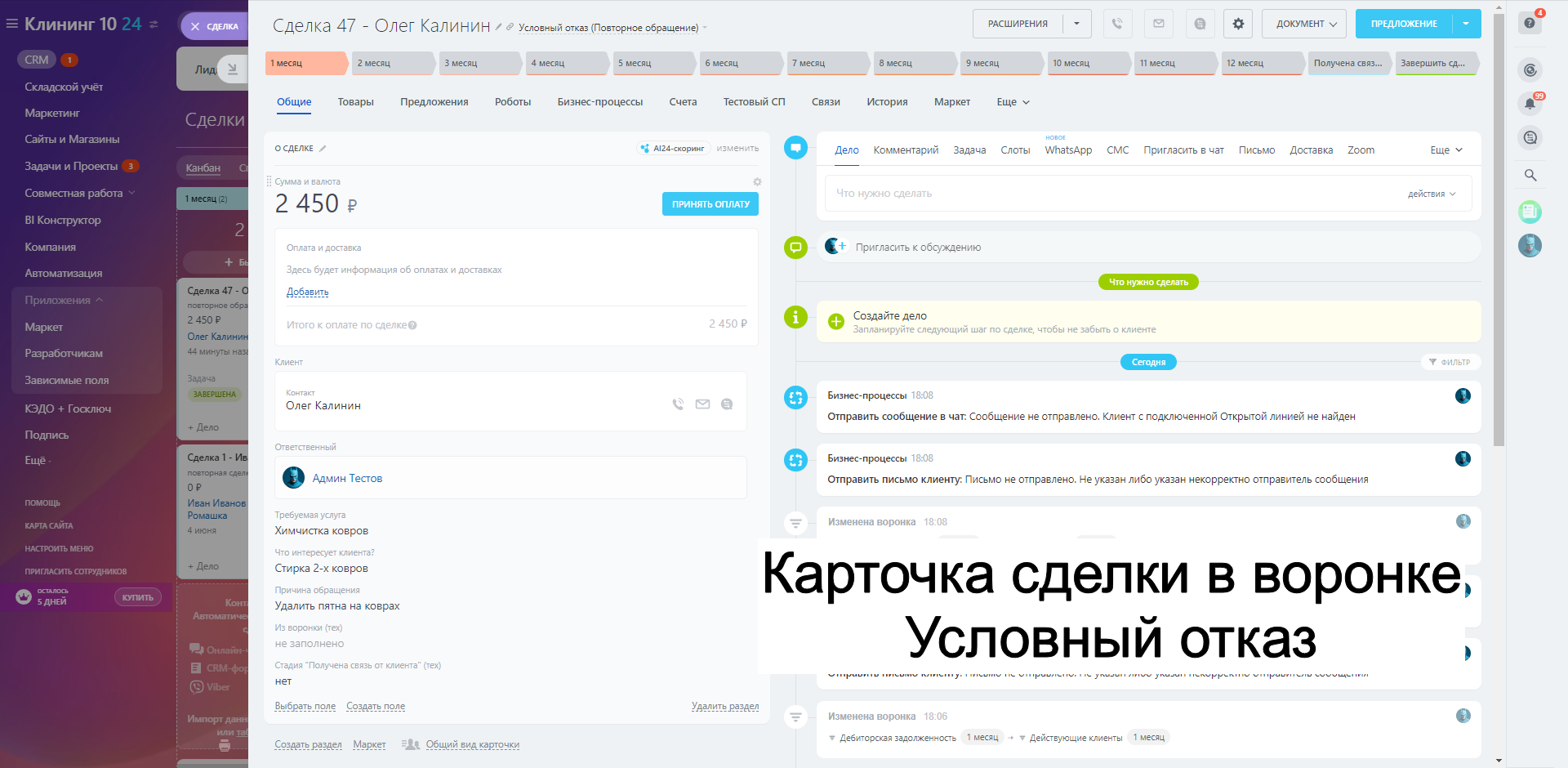Open deal card settings gear
Screen dimensions: 1568x768
click(1238, 24)
